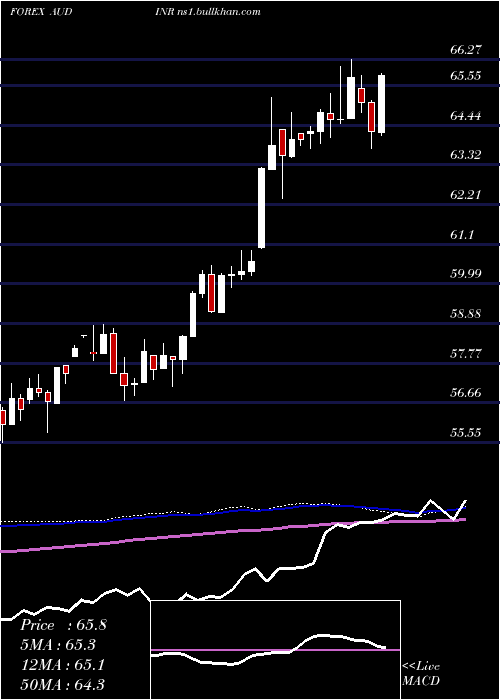Click the MACD inset chart panel
500x700 pixels.
(275, 650)
